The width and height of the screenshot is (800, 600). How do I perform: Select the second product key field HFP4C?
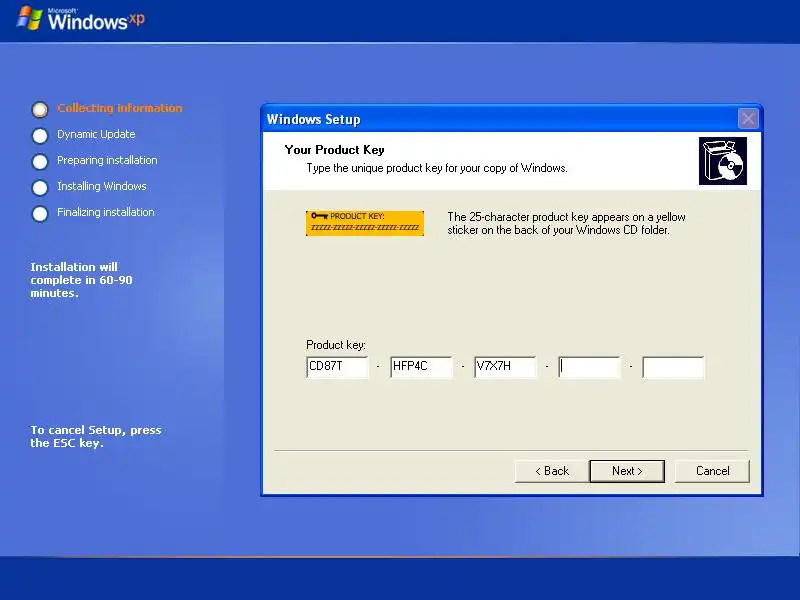[421, 367]
